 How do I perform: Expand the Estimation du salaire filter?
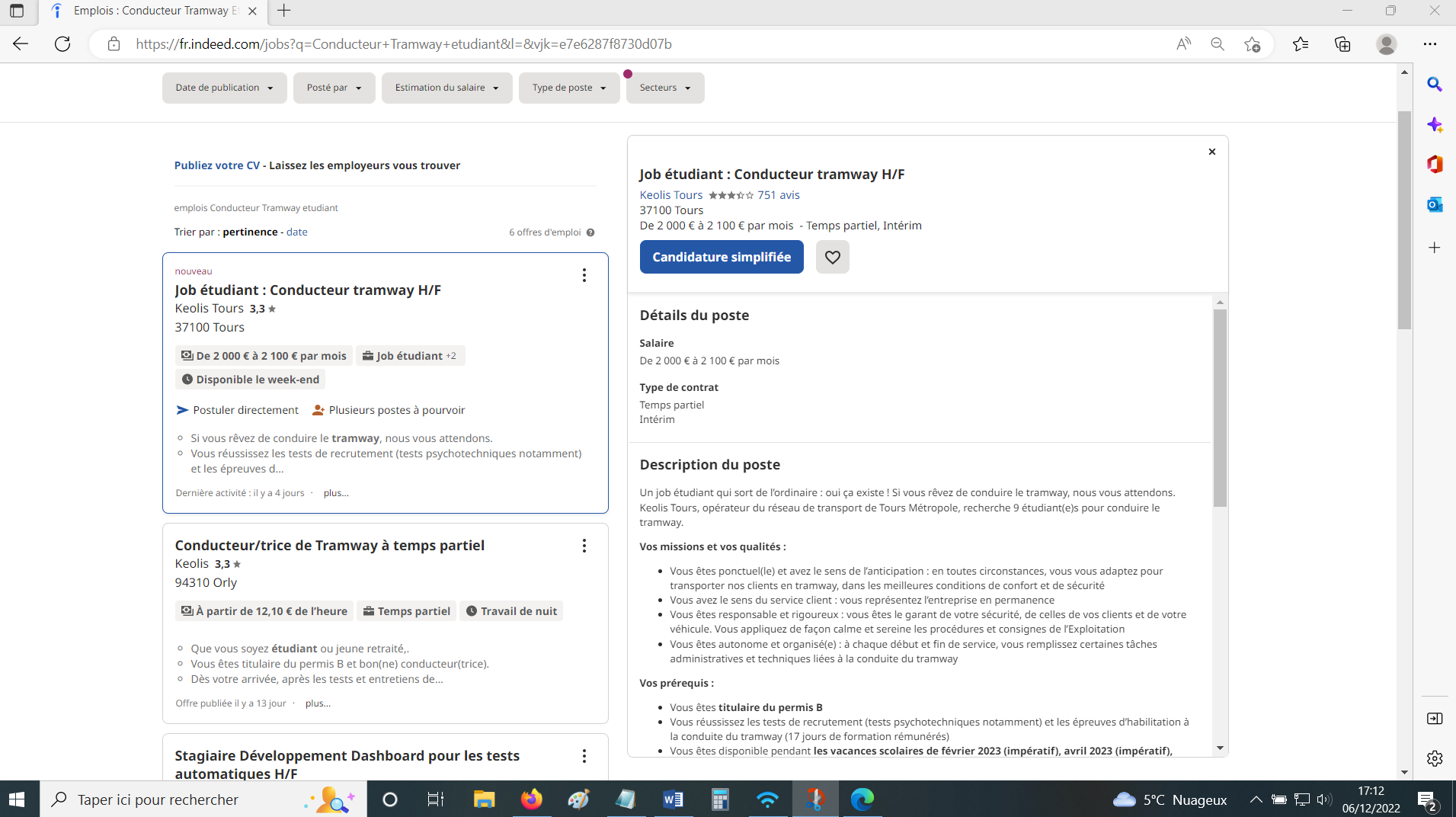pyautogui.click(x=446, y=88)
